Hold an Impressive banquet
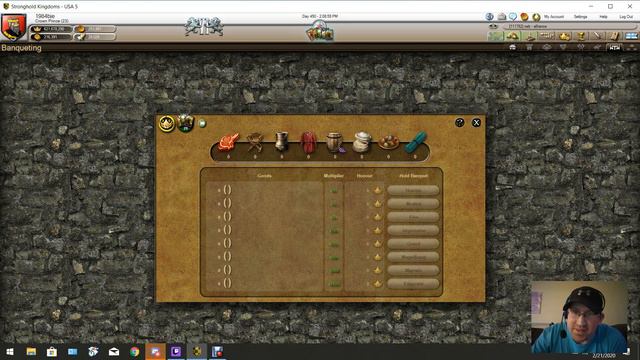This screenshot has width=640, height=360. point(413,230)
